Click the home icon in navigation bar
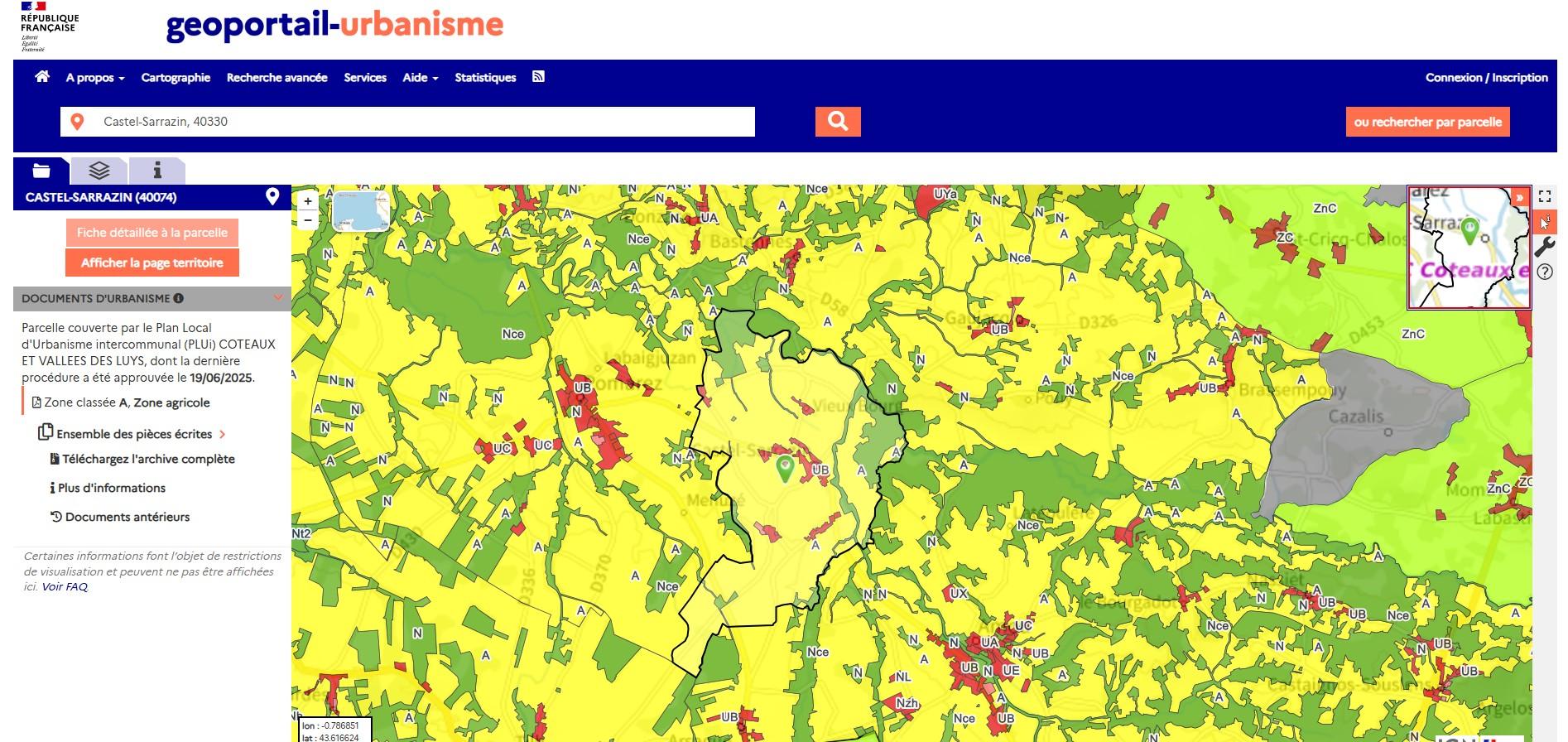1568x742 pixels. click(x=42, y=77)
